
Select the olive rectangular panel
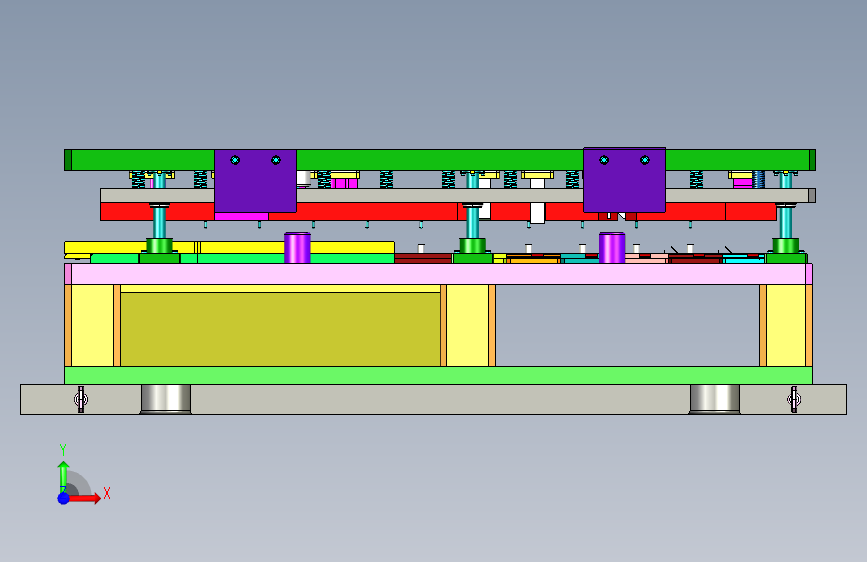click(x=280, y=329)
